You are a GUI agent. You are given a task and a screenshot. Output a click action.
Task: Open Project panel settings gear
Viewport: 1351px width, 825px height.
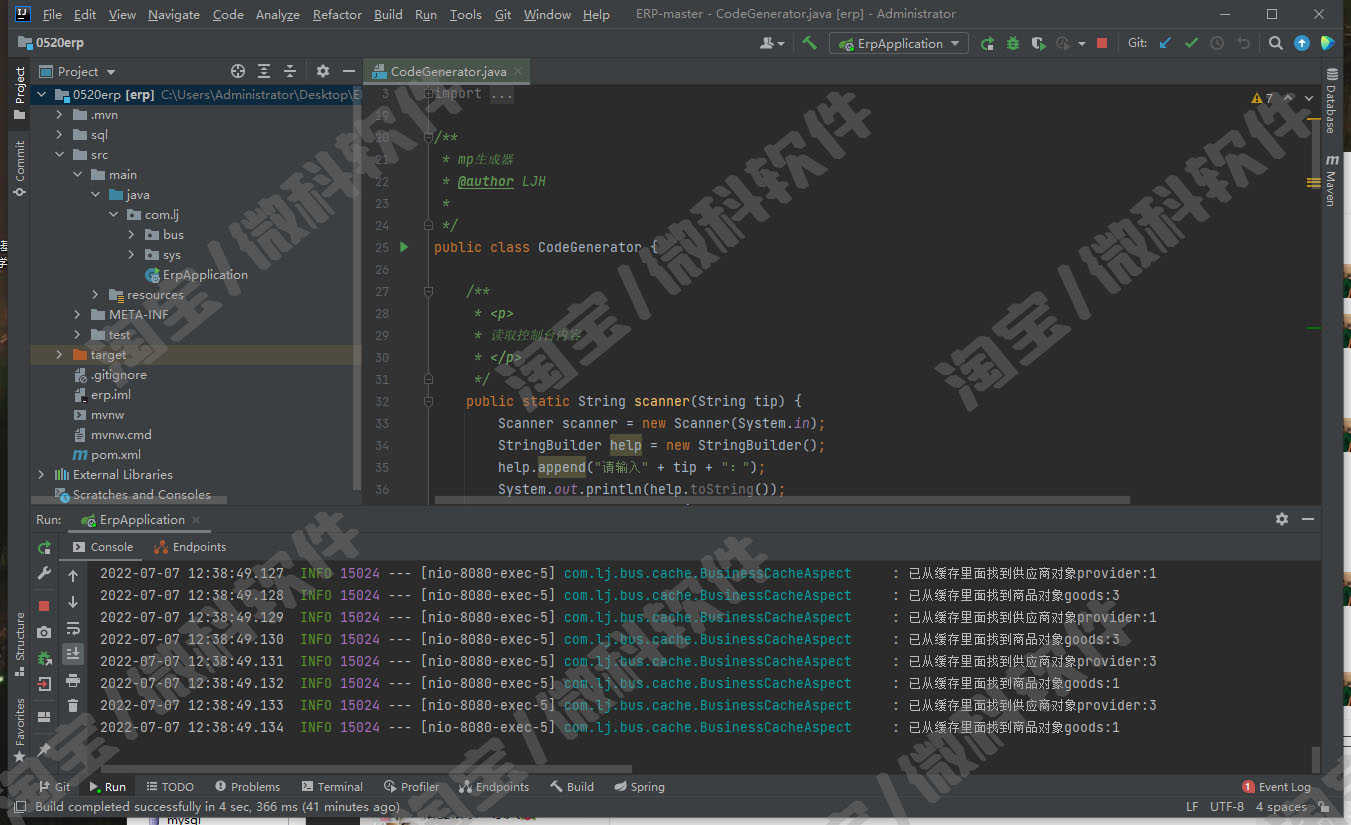click(322, 71)
